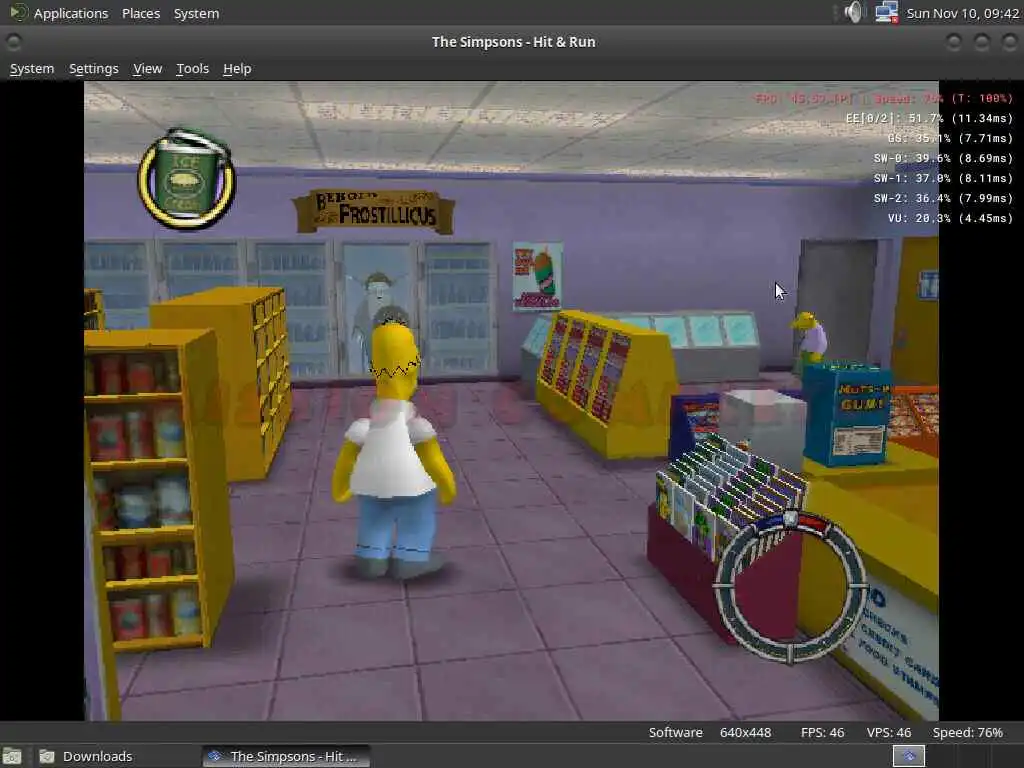Click the ice cream mission objective icon
Image resolution: width=1024 pixels, height=768 pixels.
tap(187, 180)
